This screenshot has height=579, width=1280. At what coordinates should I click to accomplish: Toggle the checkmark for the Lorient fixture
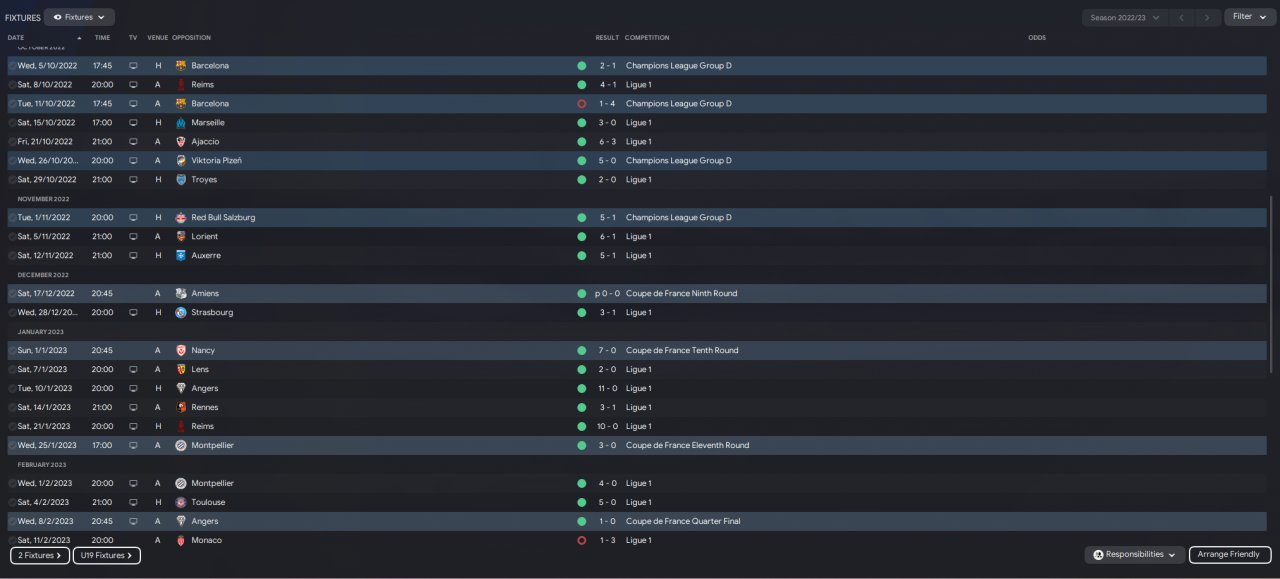tap(12, 237)
